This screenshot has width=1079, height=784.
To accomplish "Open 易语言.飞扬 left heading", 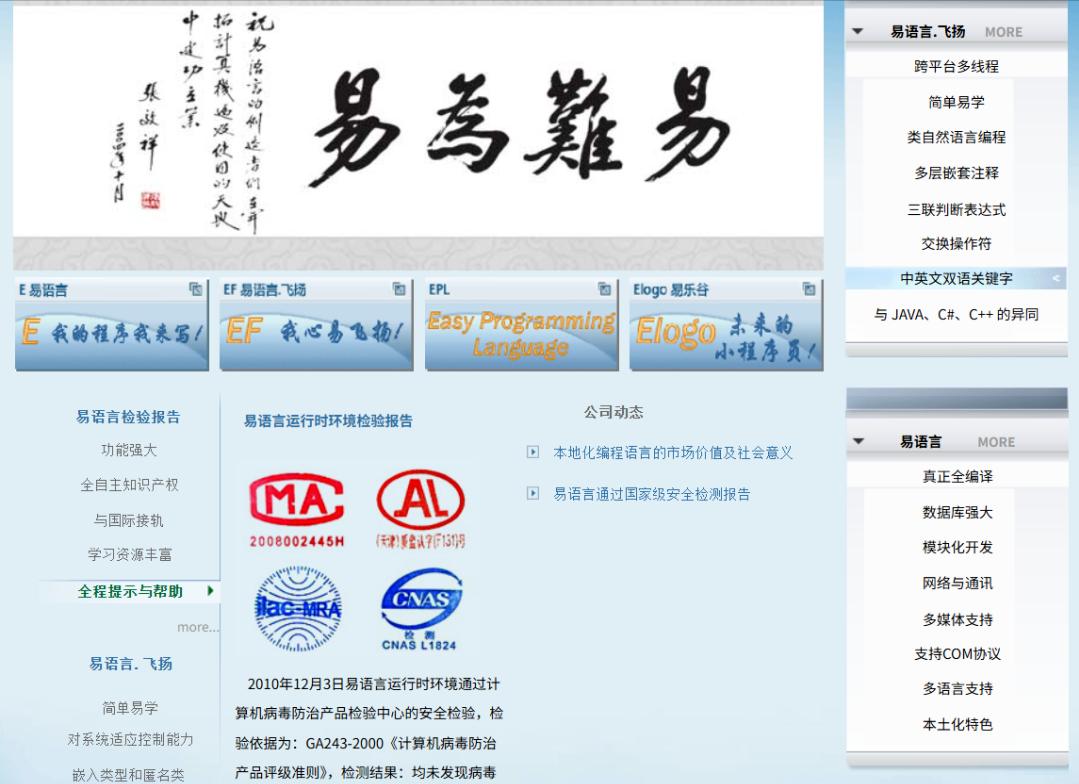I will click(x=131, y=664).
